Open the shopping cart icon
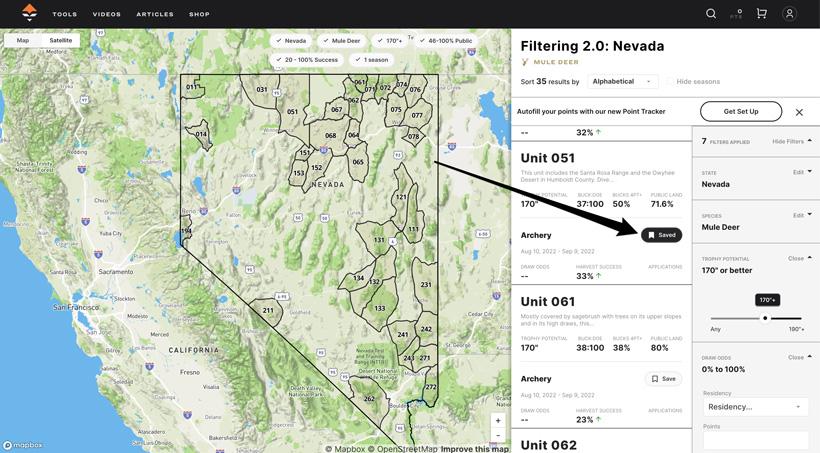 pos(762,14)
